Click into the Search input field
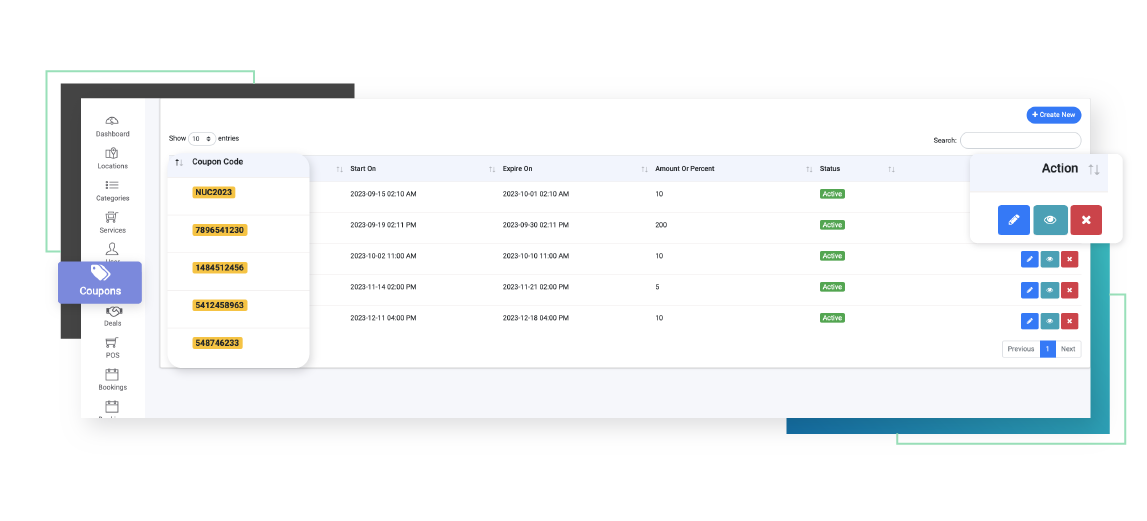This screenshot has height=521, width=1147. (x=1020, y=140)
